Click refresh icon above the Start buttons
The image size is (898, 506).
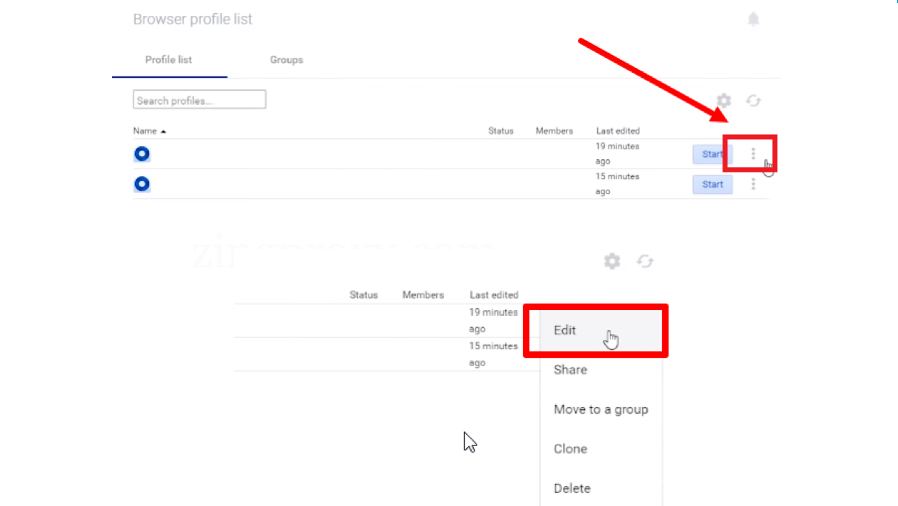pos(753,101)
